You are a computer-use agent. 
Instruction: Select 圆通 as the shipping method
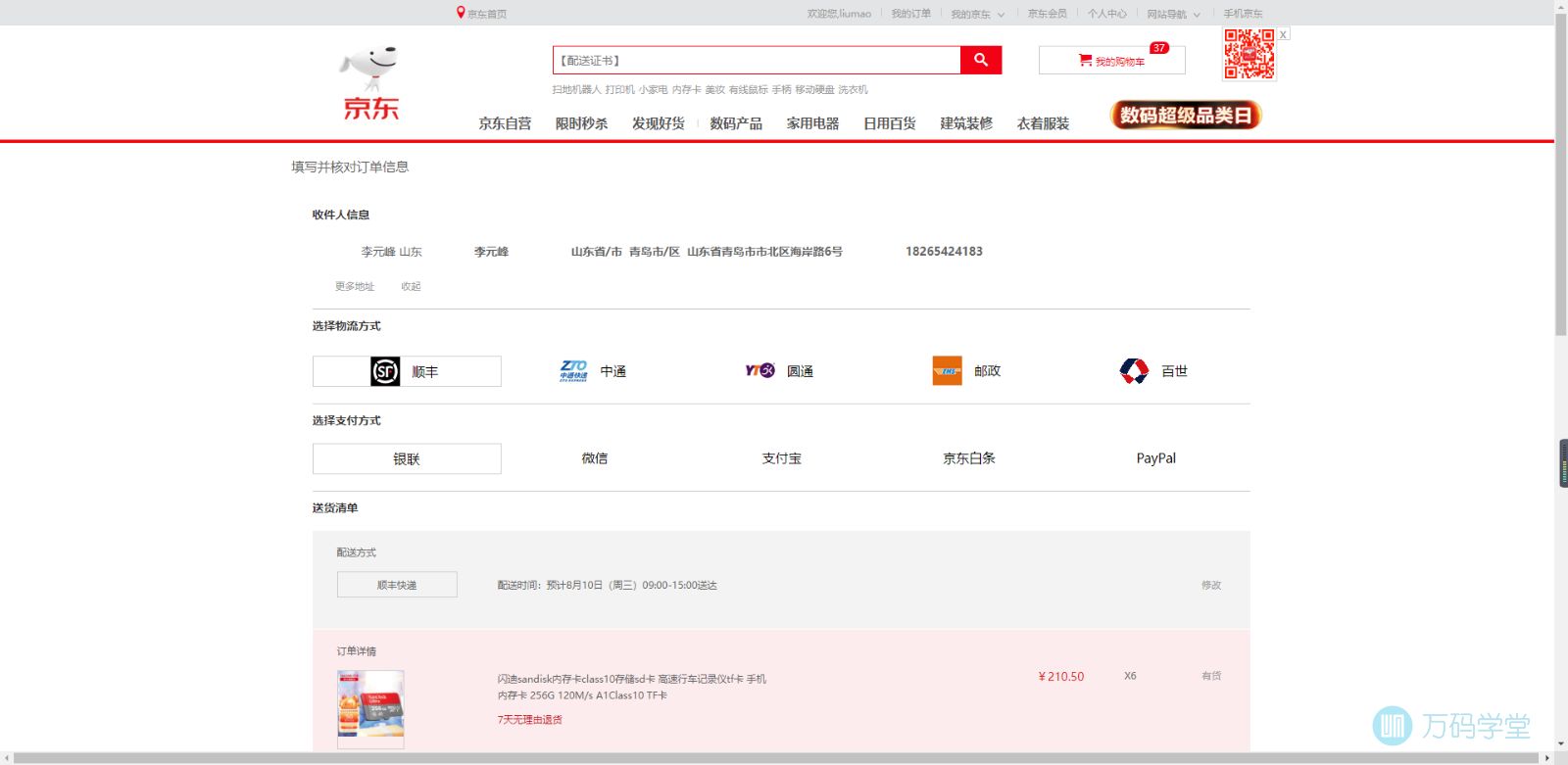pyautogui.click(x=780, y=371)
